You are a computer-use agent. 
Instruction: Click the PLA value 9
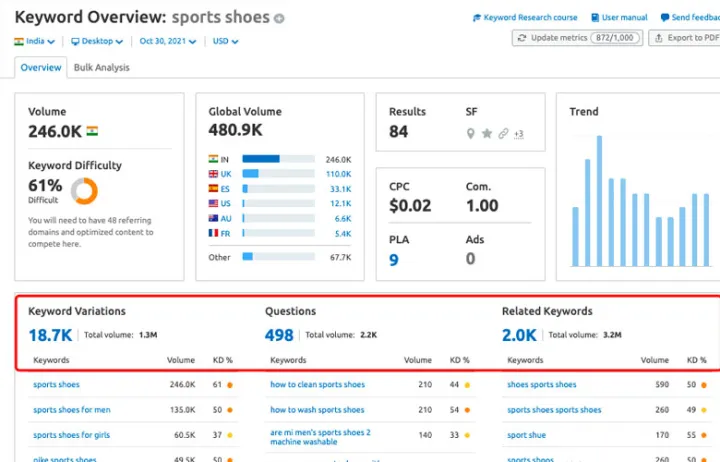(x=394, y=260)
